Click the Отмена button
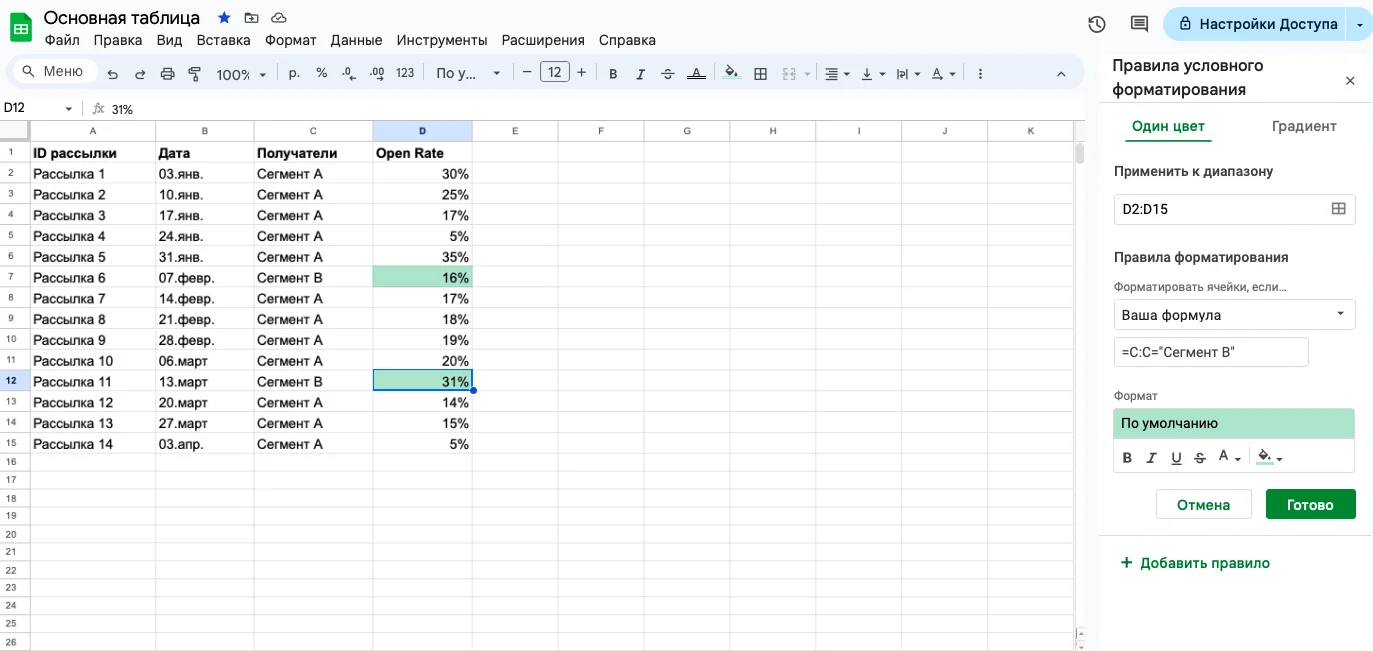 point(1203,504)
